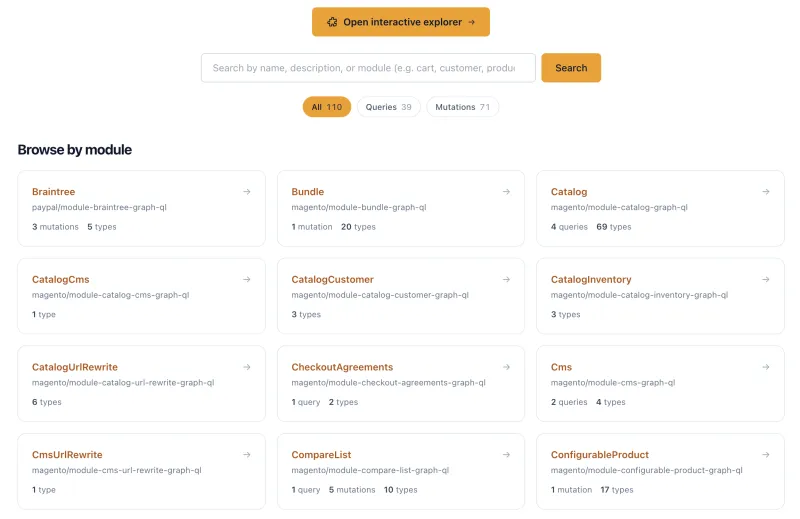
Task: Click the arrow icon on Bundle card
Action: [x=506, y=192]
